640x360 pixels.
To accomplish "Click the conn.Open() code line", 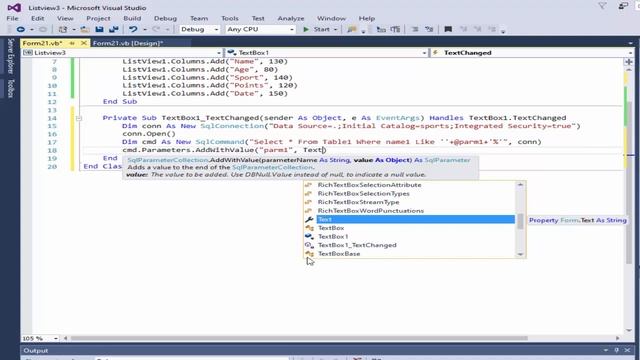I will [x=149, y=134].
